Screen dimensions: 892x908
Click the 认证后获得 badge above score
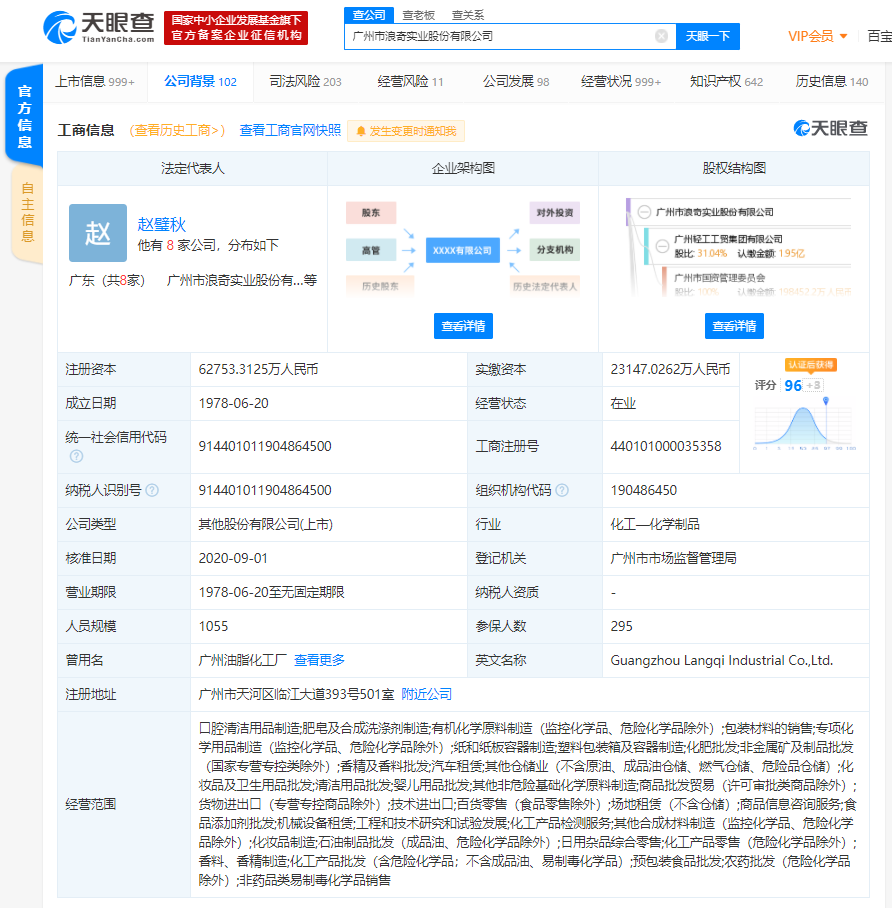tap(810, 365)
